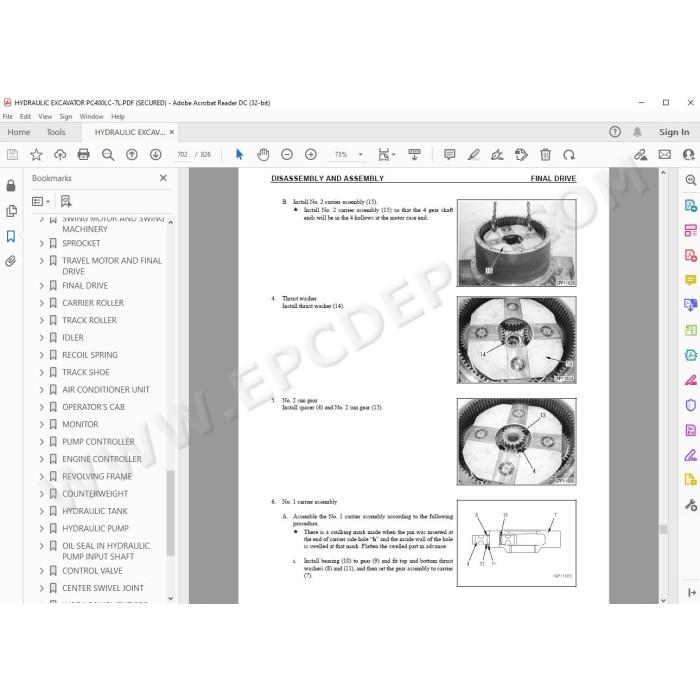Click the delete trash icon
Viewport: 700px width, 700px height.
point(545,154)
